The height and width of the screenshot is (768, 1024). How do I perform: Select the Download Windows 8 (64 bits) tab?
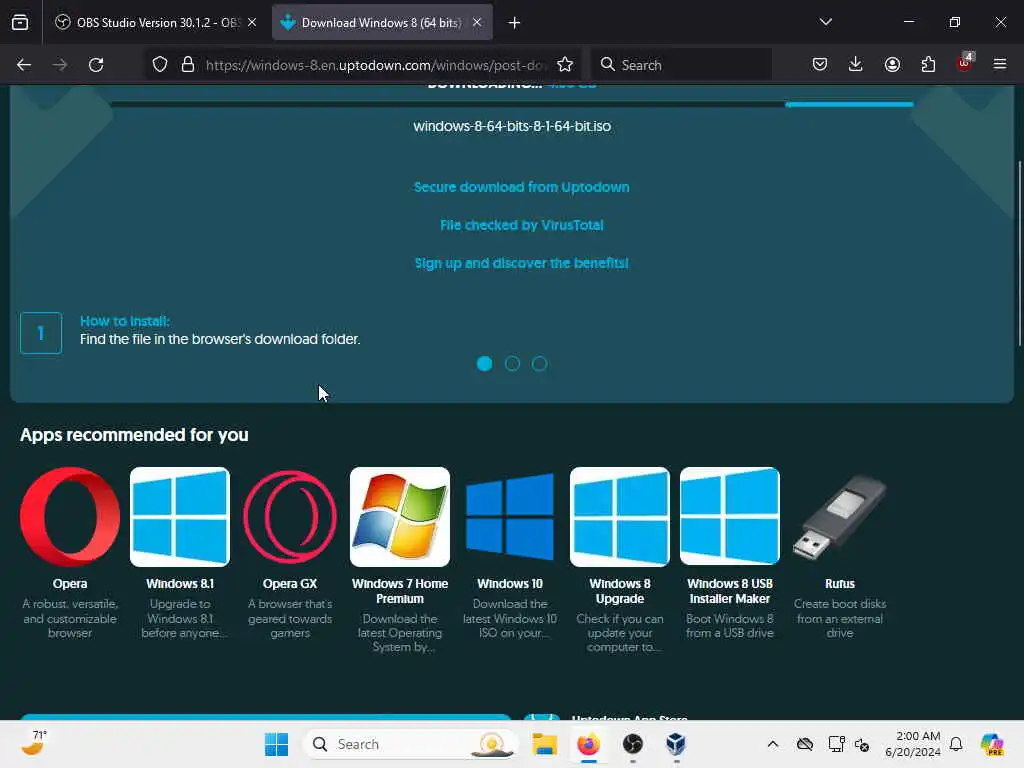382,22
